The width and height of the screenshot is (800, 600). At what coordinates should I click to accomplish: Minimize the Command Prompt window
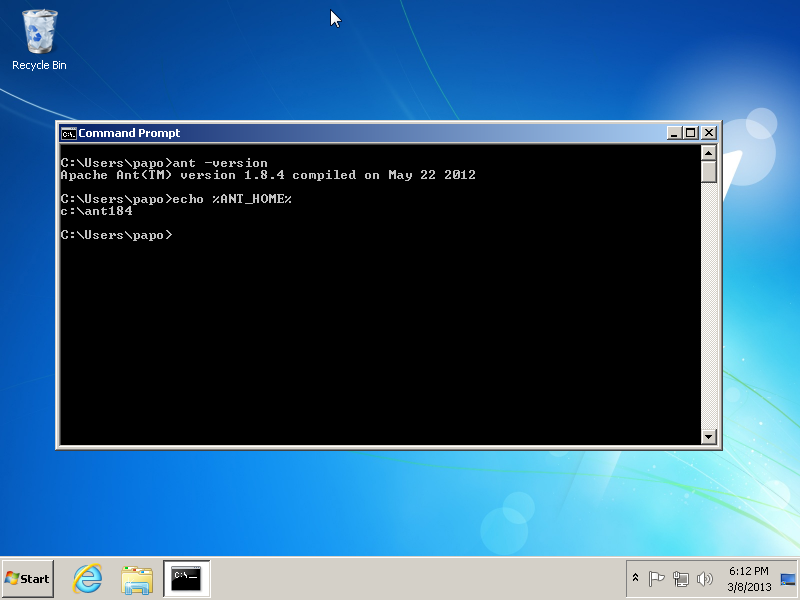tap(674, 133)
